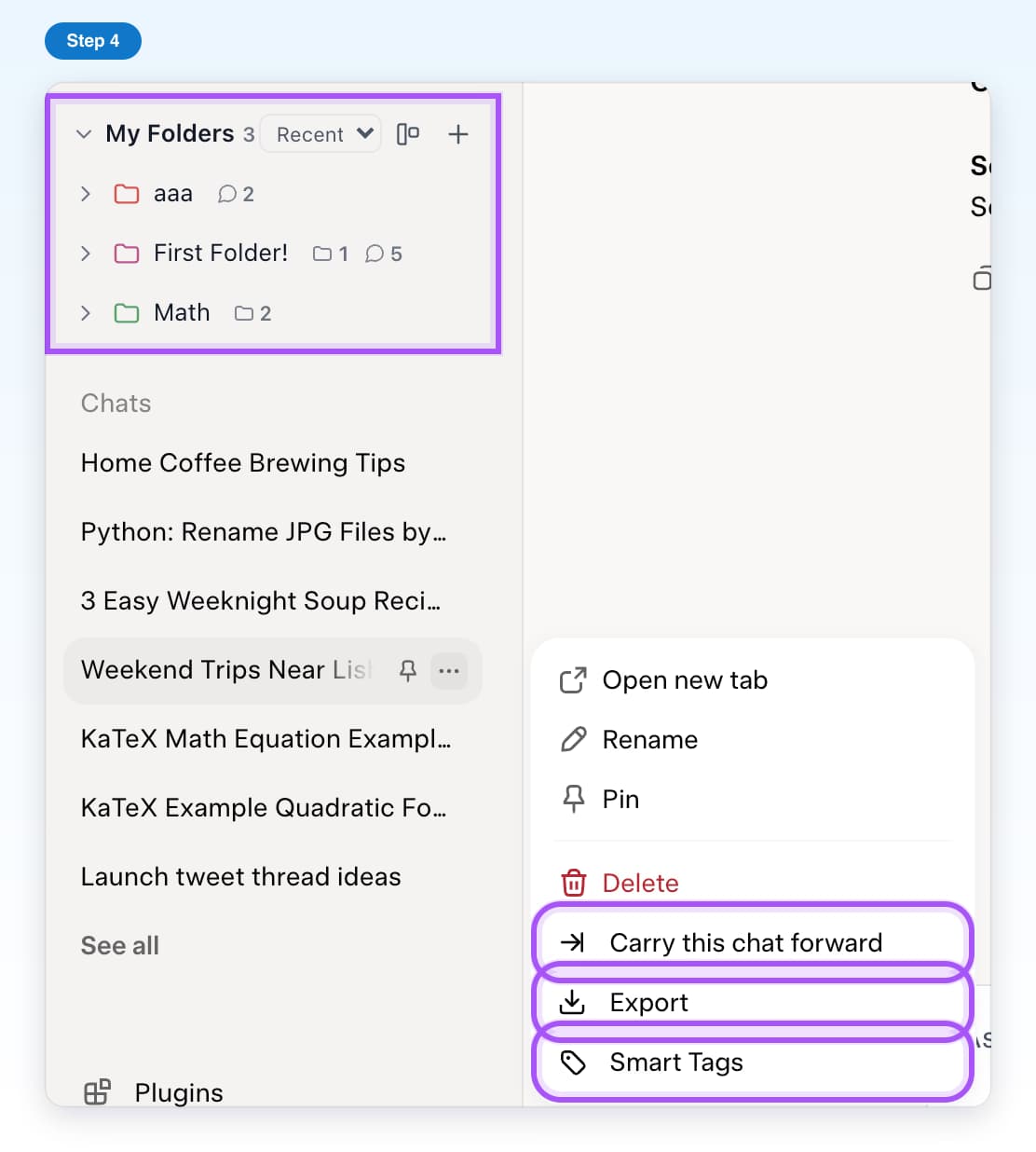1036x1152 pixels.
Task: Click the chat count beside aaa
Action: (236, 194)
